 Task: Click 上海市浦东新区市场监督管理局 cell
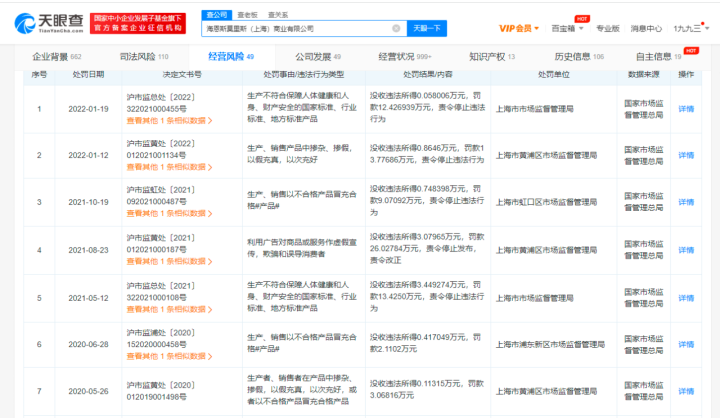(550, 345)
